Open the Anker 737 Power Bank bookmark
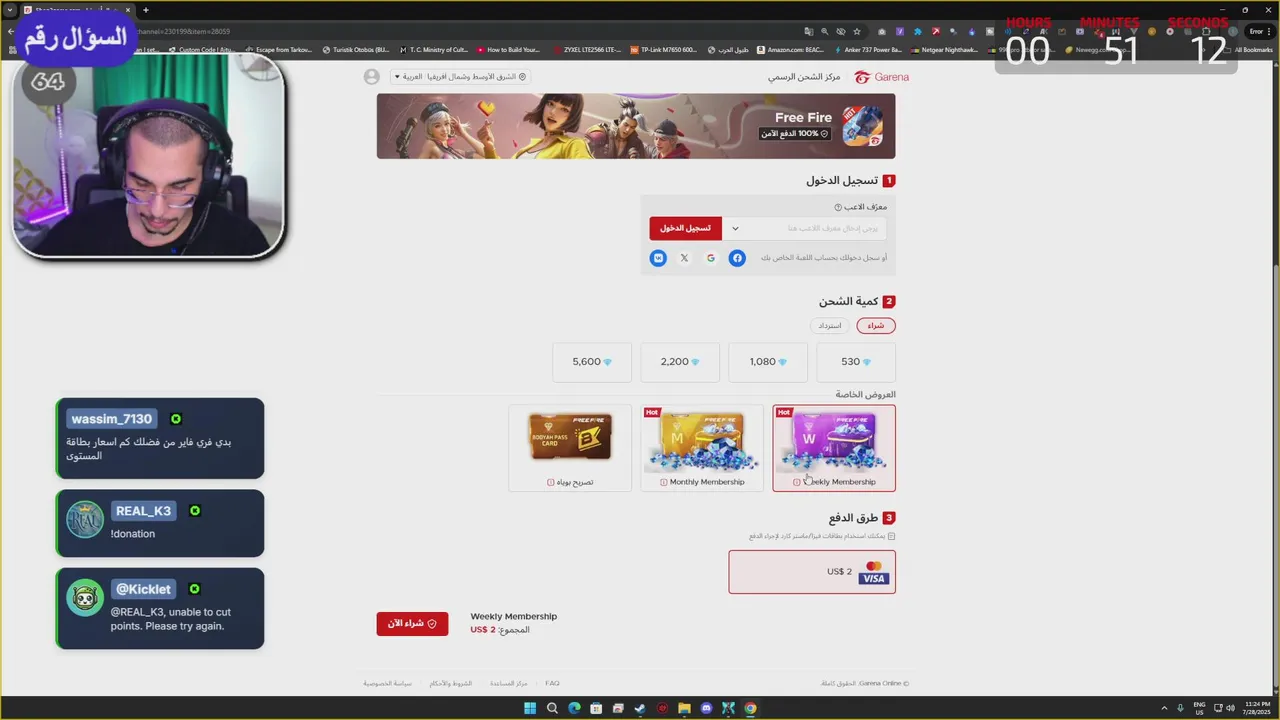The height and width of the screenshot is (720, 1280). (x=868, y=49)
